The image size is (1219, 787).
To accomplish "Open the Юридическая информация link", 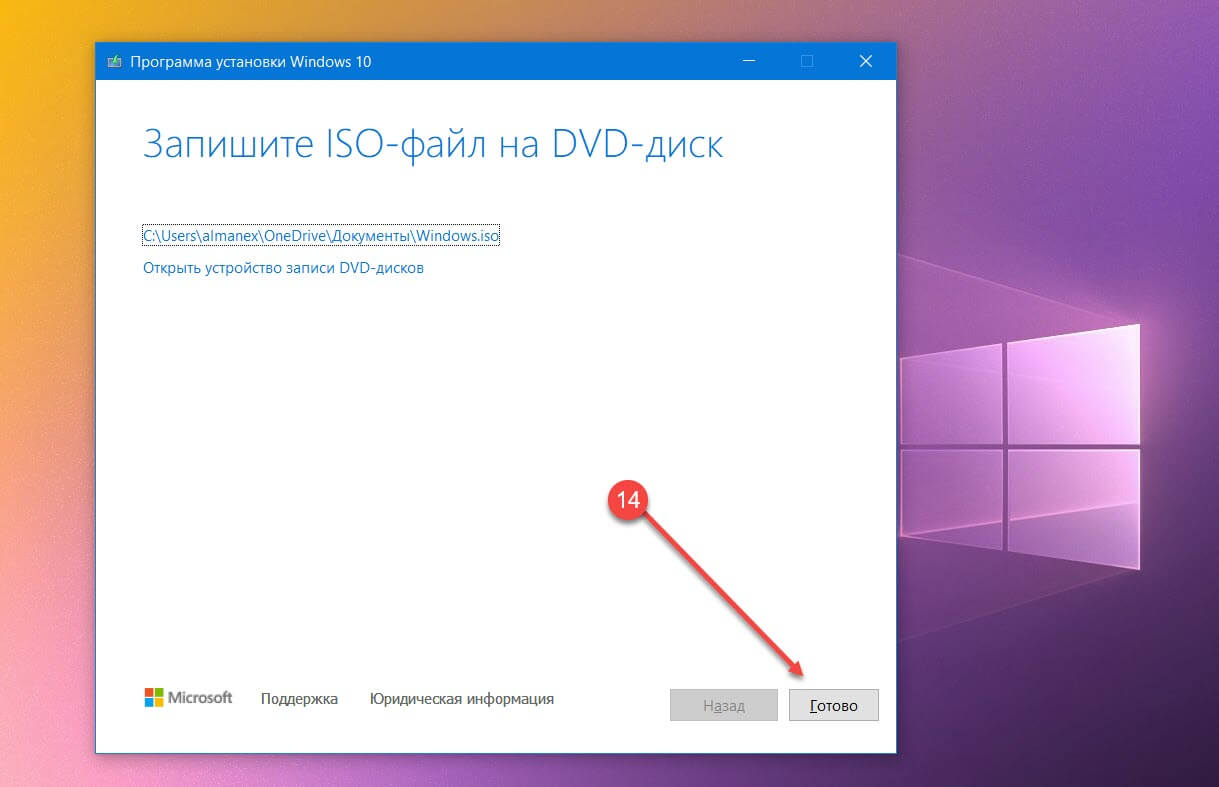I will (462, 699).
